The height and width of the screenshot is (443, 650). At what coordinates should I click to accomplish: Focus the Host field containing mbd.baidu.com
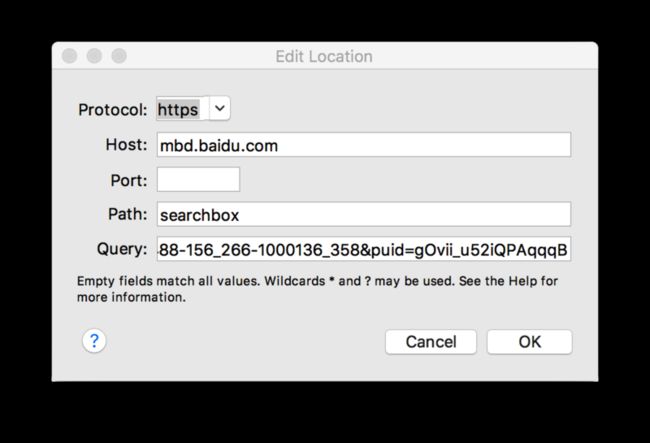click(x=364, y=145)
